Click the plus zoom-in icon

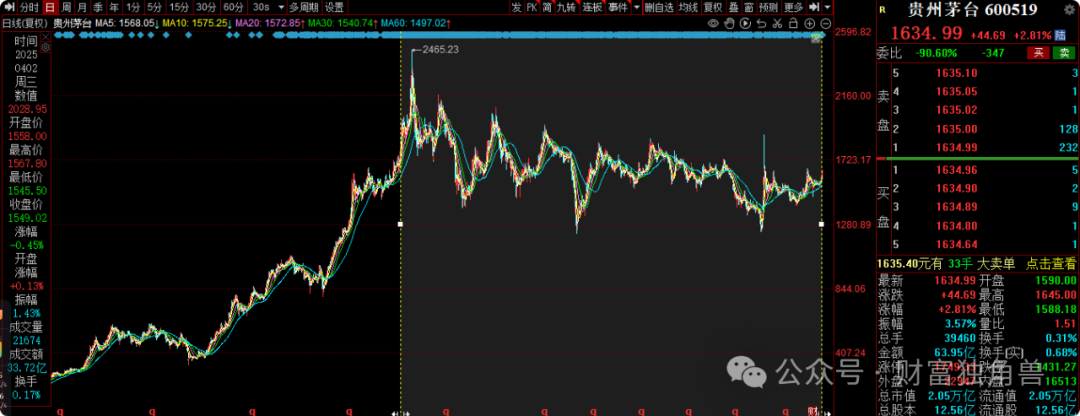coord(809,23)
